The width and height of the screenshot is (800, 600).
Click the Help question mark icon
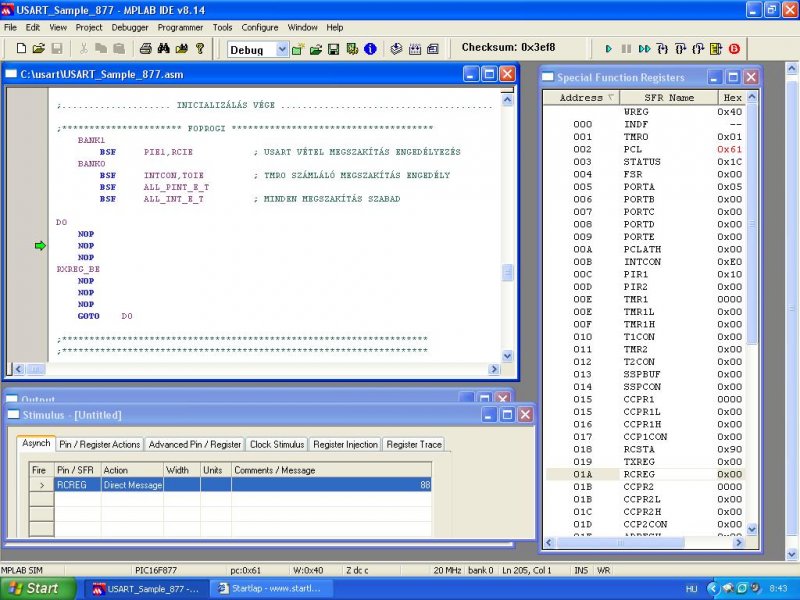coord(200,48)
